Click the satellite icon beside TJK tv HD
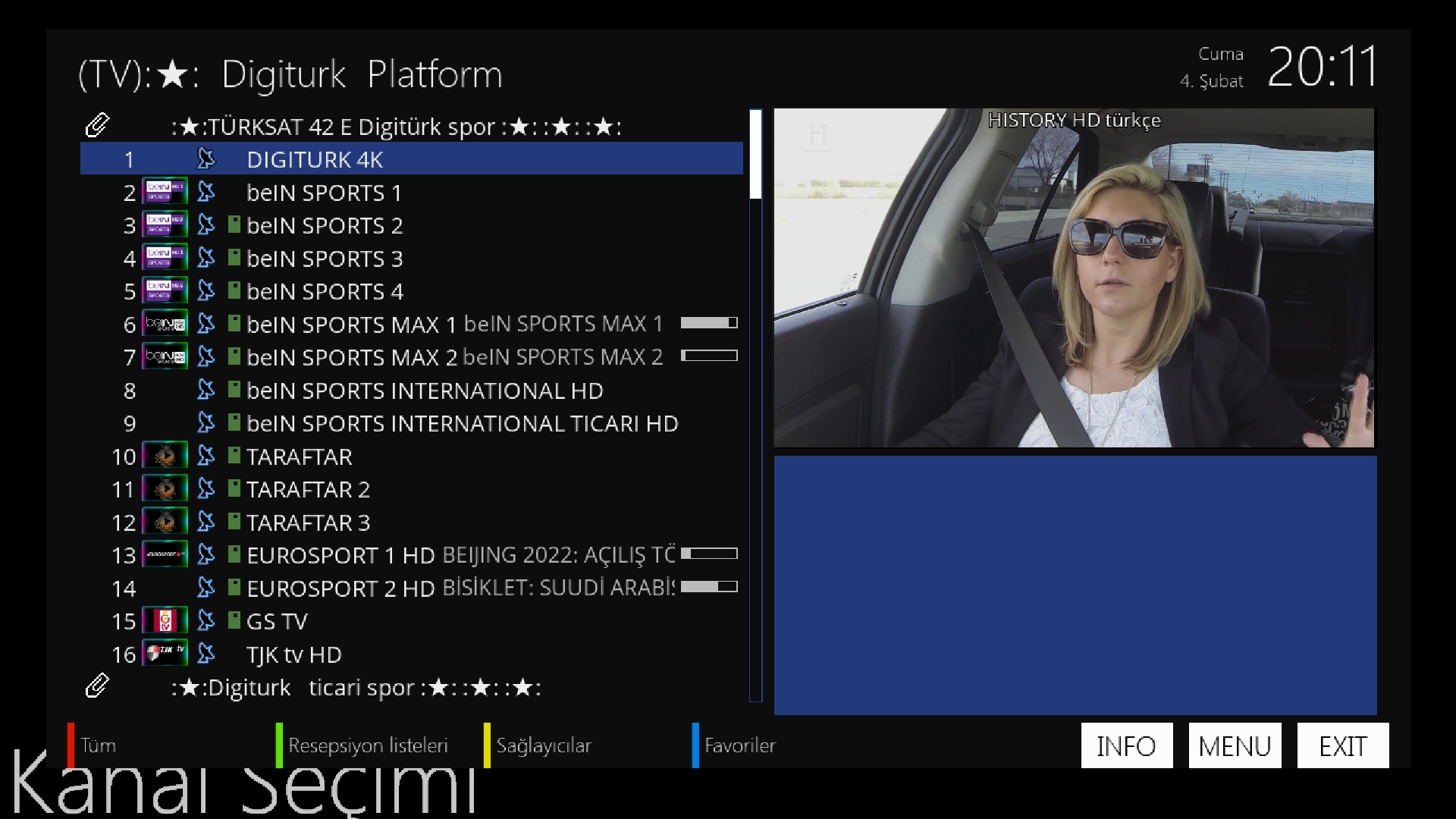Viewport: 1456px width, 819px height. [x=206, y=654]
